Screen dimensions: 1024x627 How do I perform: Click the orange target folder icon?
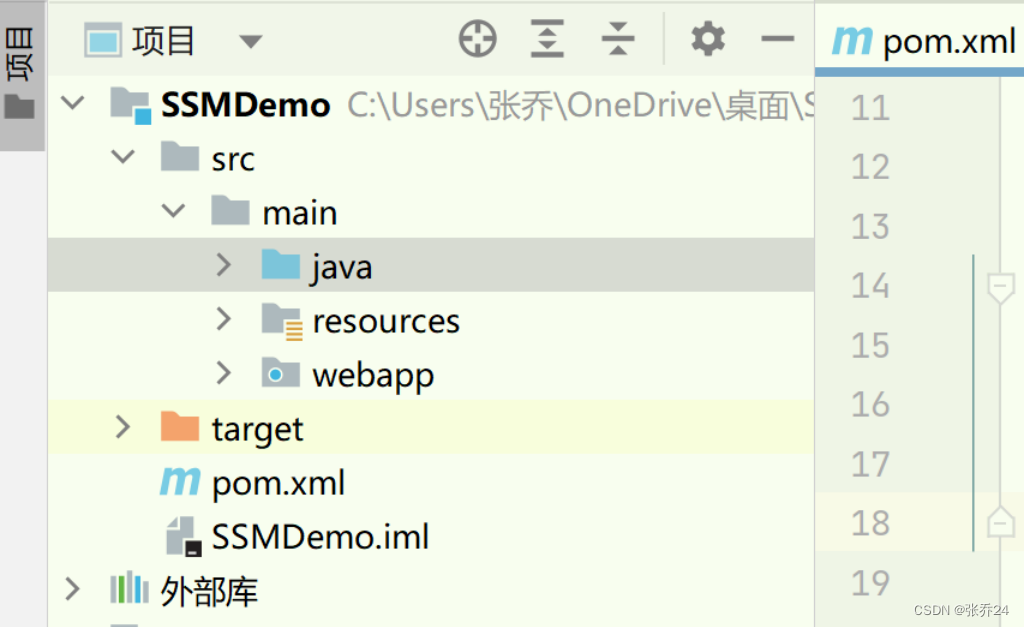coord(178,428)
